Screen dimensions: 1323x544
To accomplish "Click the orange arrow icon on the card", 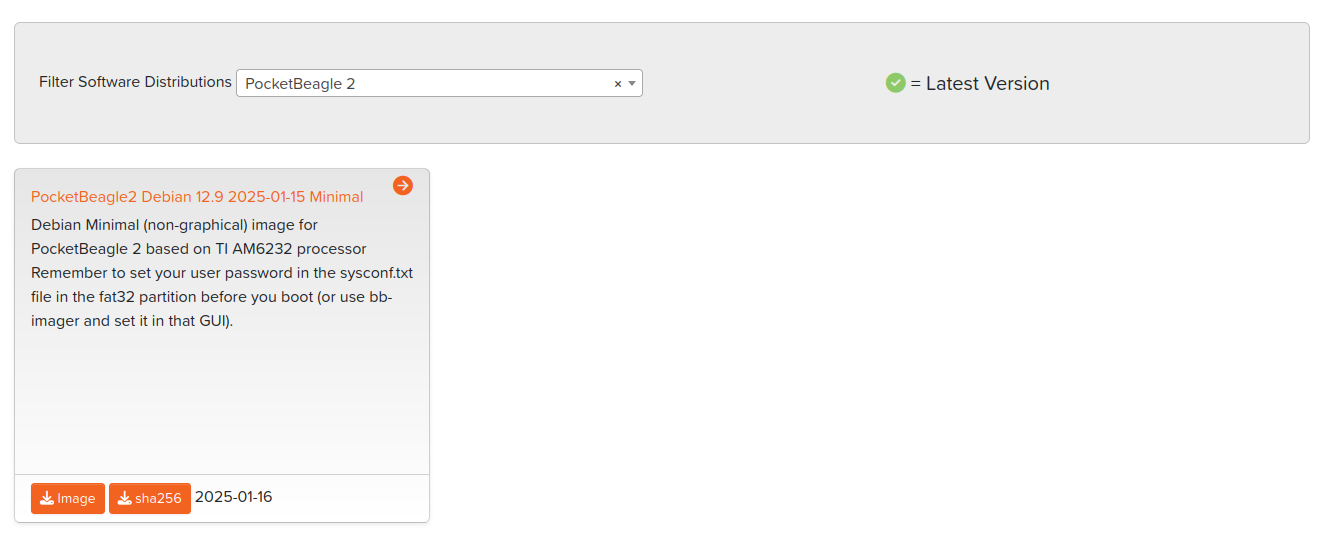I will [403, 185].
